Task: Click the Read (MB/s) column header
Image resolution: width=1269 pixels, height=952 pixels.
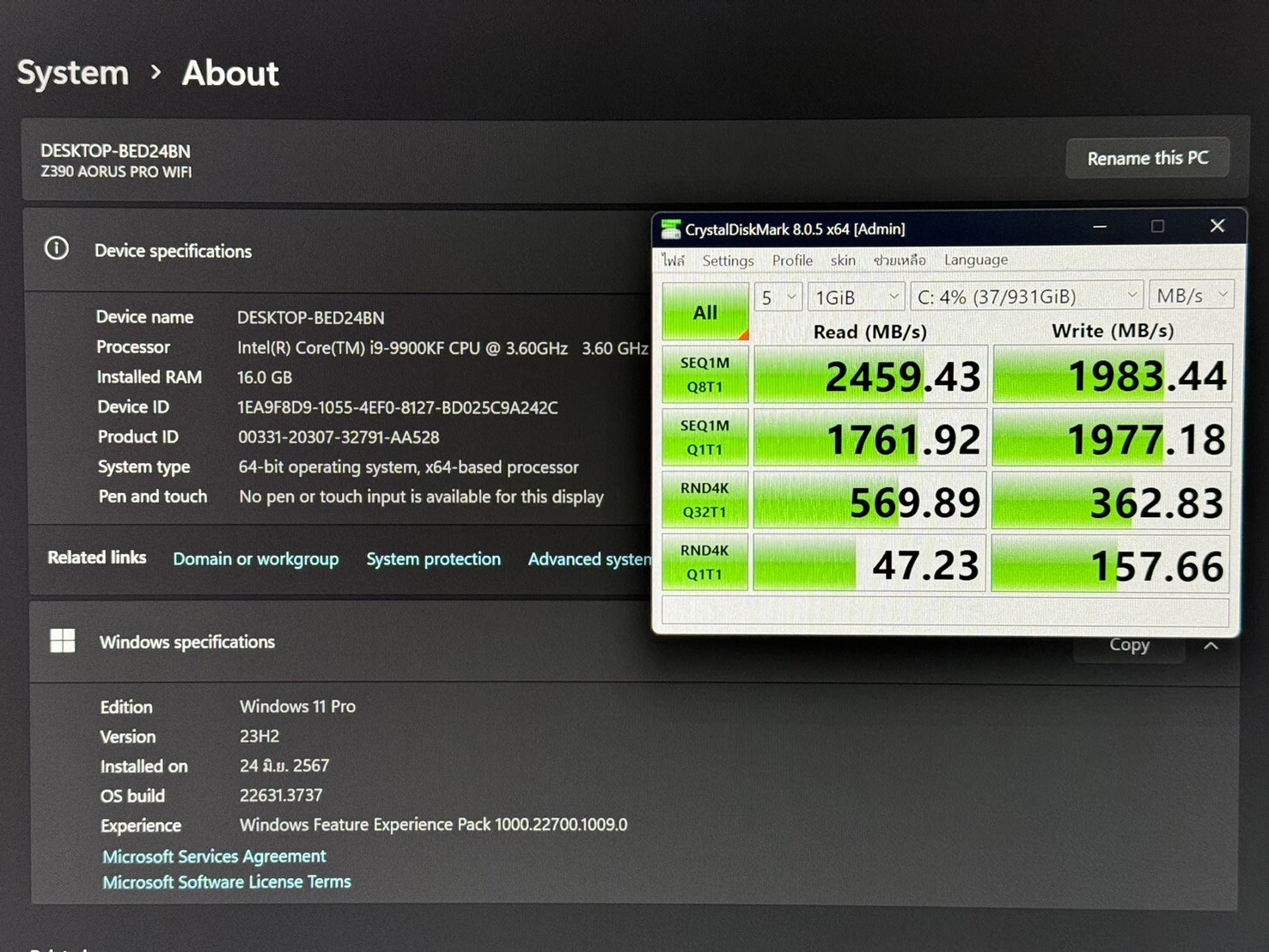Action: (x=869, y=332)
